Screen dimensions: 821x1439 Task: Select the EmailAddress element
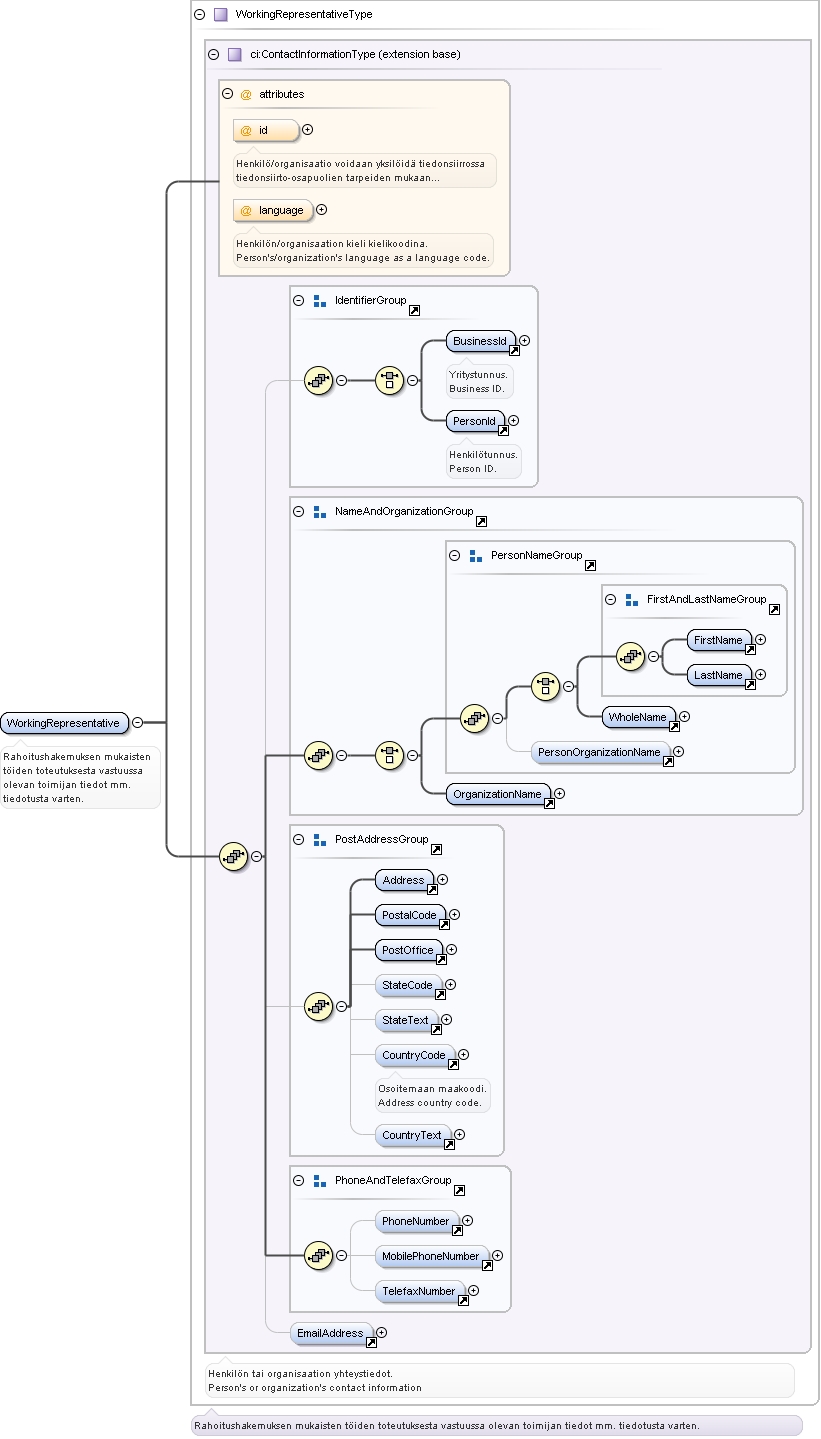click(x=332, y=1333)
